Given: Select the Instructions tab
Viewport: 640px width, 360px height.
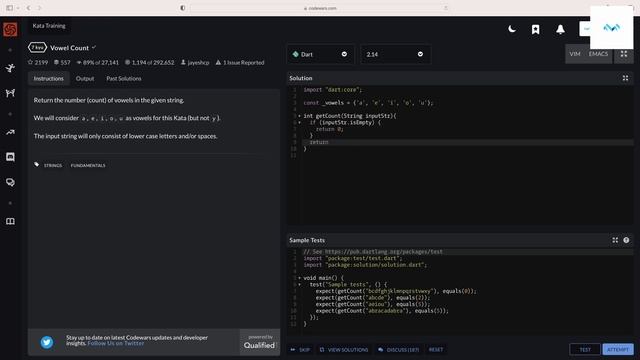Looking at the screenshot, I should 49,78.
